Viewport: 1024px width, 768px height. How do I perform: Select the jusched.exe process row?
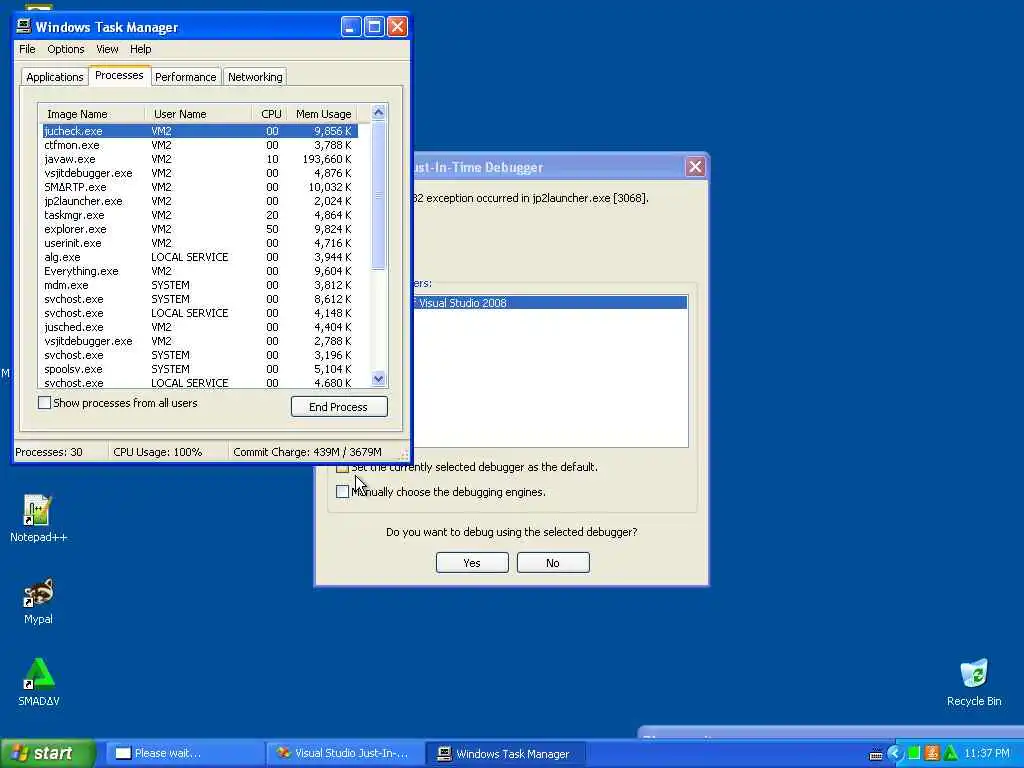[x=199, y=327]
